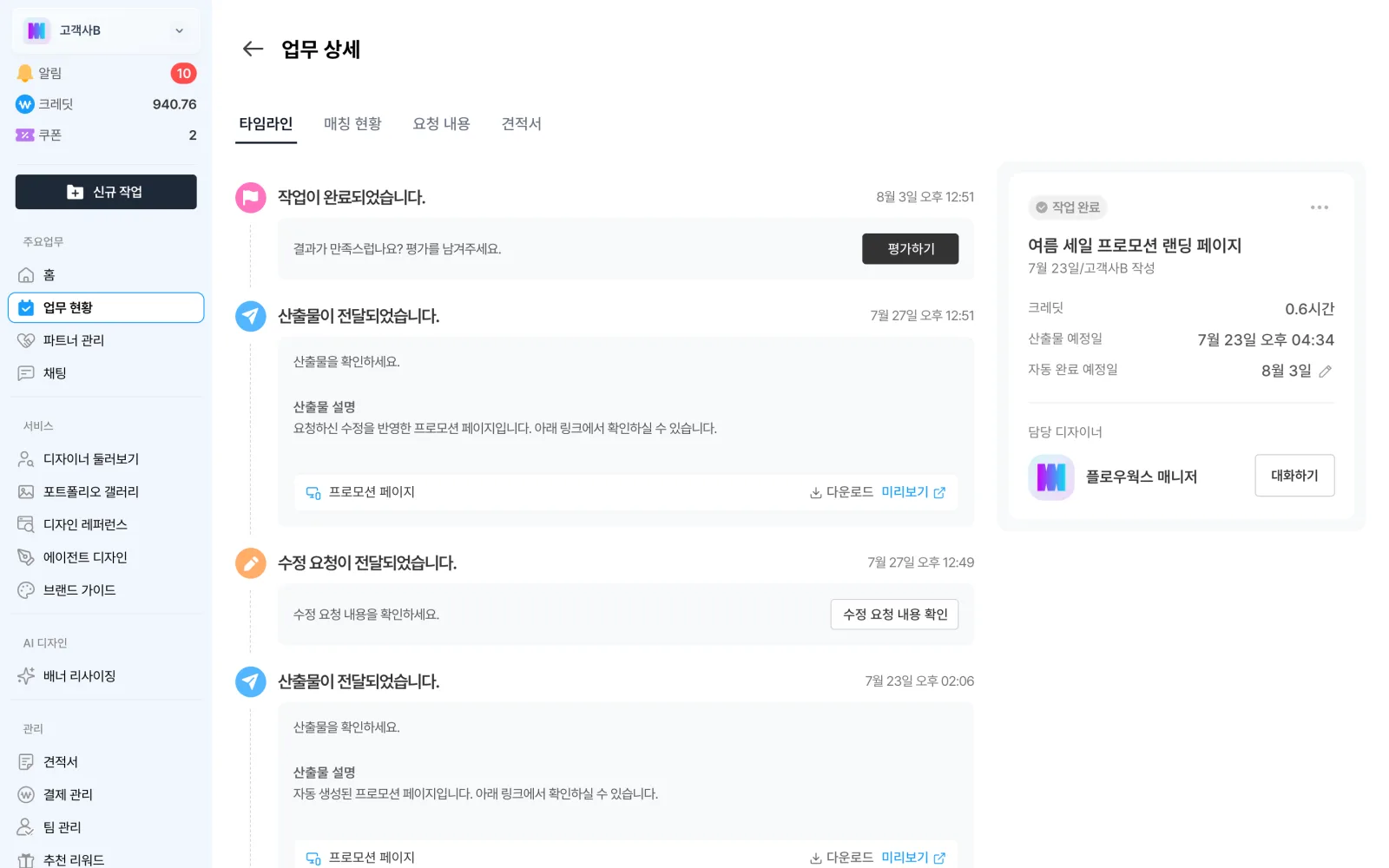This screenshot has width=1389, height=868.
Task: Click the 크레딧 W coin icon
Action: (x=25, y=104)
